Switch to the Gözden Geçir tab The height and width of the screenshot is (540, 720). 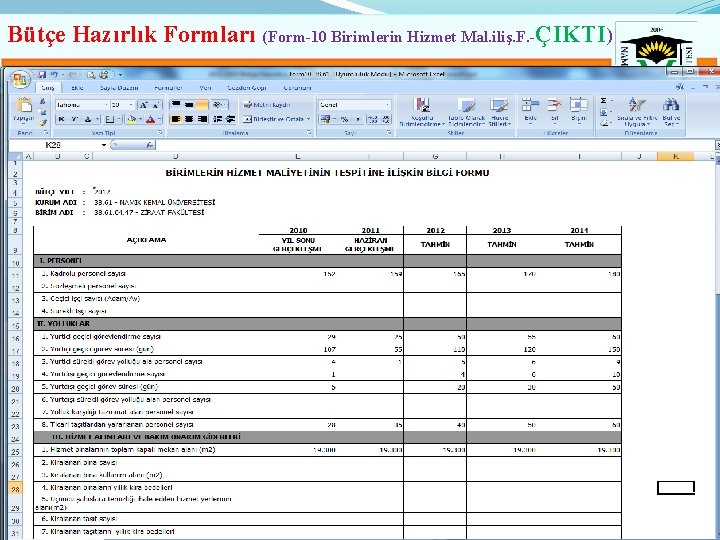click(247, 88)
